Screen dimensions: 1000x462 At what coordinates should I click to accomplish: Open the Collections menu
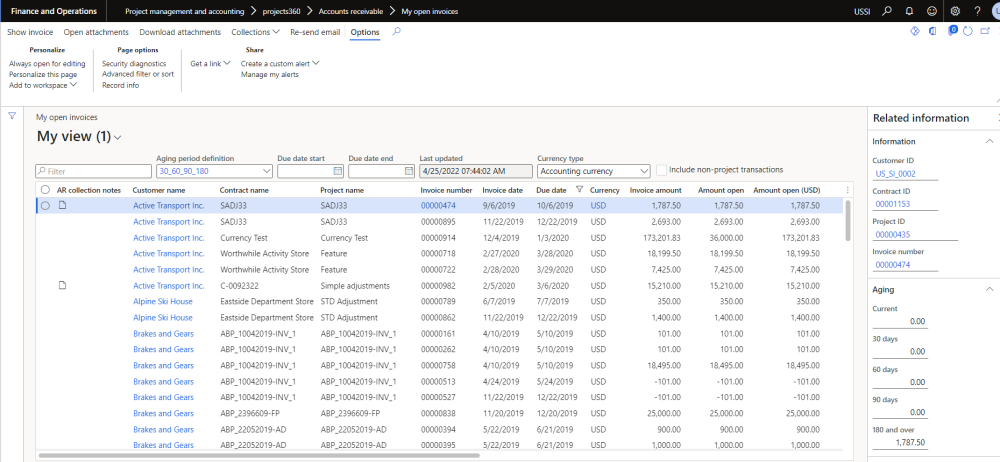(254, 32)
